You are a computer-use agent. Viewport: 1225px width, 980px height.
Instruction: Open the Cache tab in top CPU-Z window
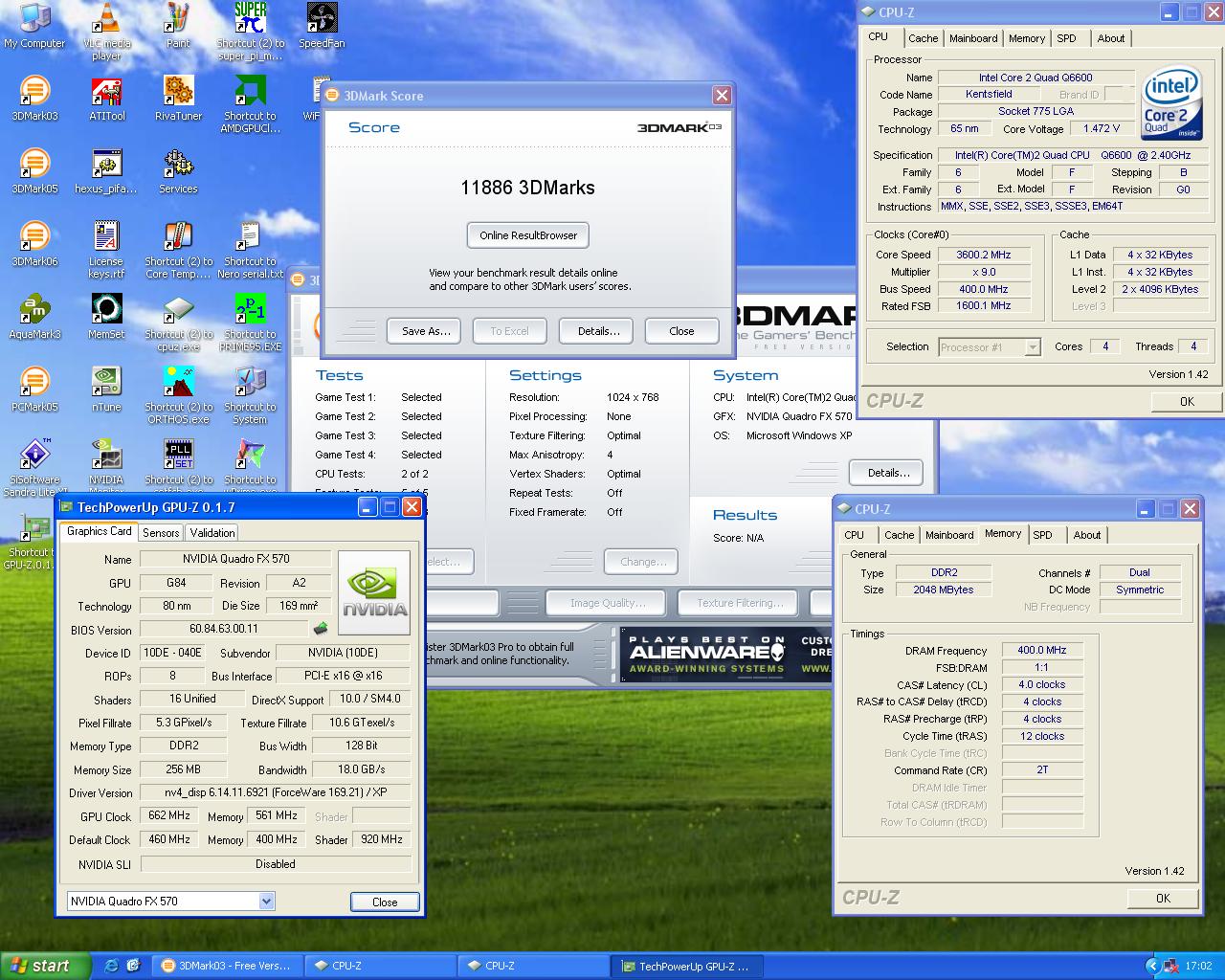(x=923, y=38)
